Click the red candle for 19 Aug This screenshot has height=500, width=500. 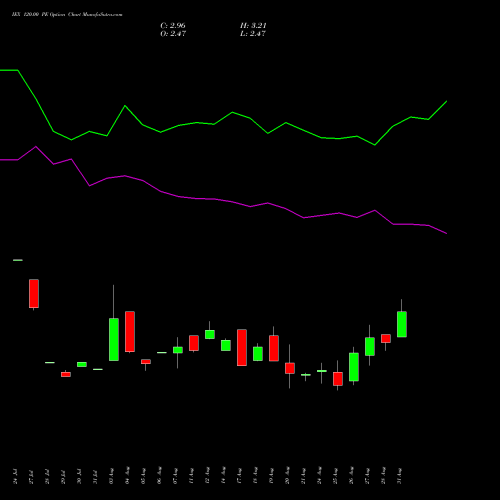tap(274, 348)
